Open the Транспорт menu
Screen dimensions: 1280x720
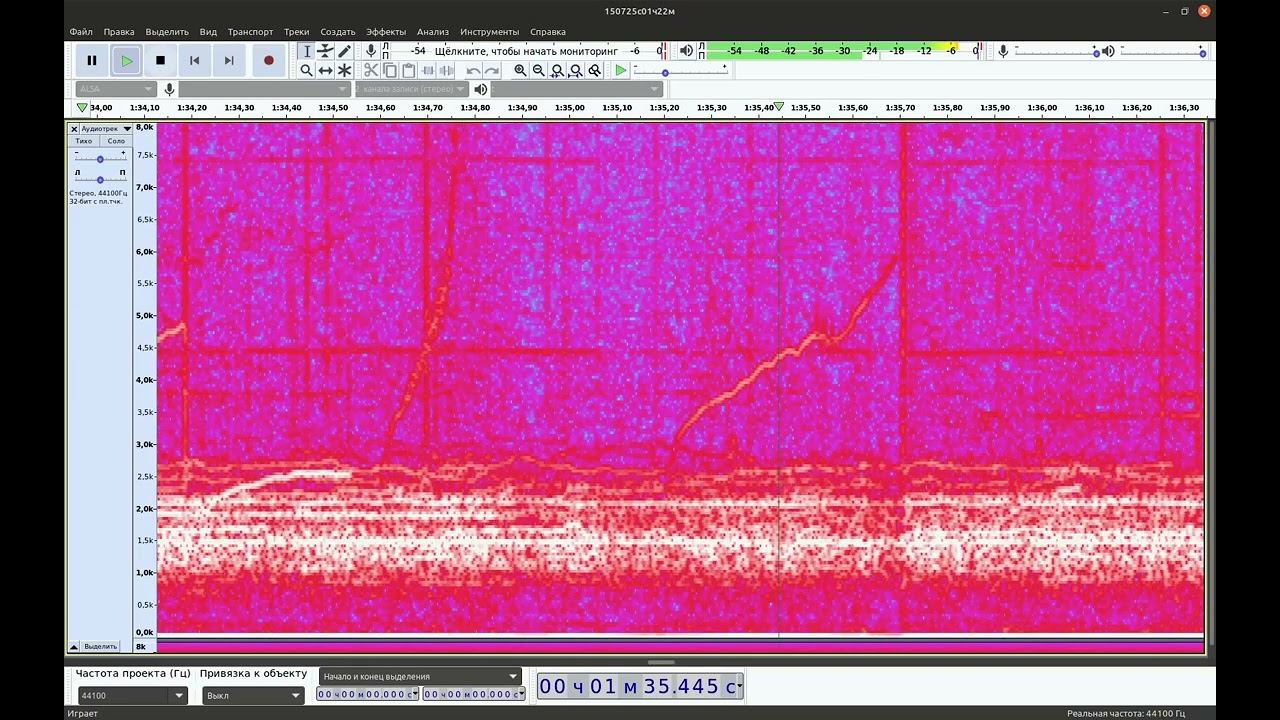(250, 32)
